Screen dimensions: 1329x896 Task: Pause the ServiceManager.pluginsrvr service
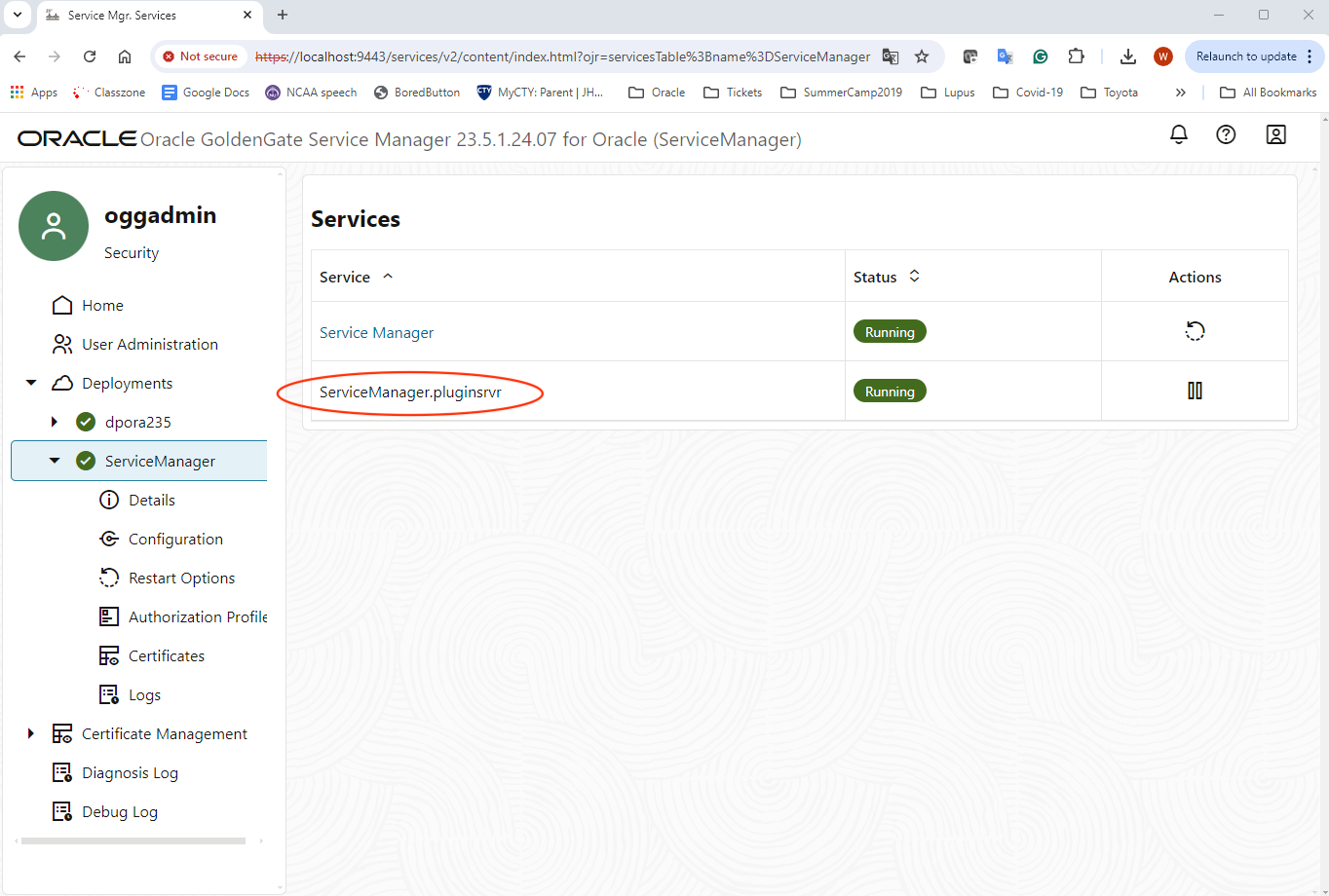(x=1195, y=391)
